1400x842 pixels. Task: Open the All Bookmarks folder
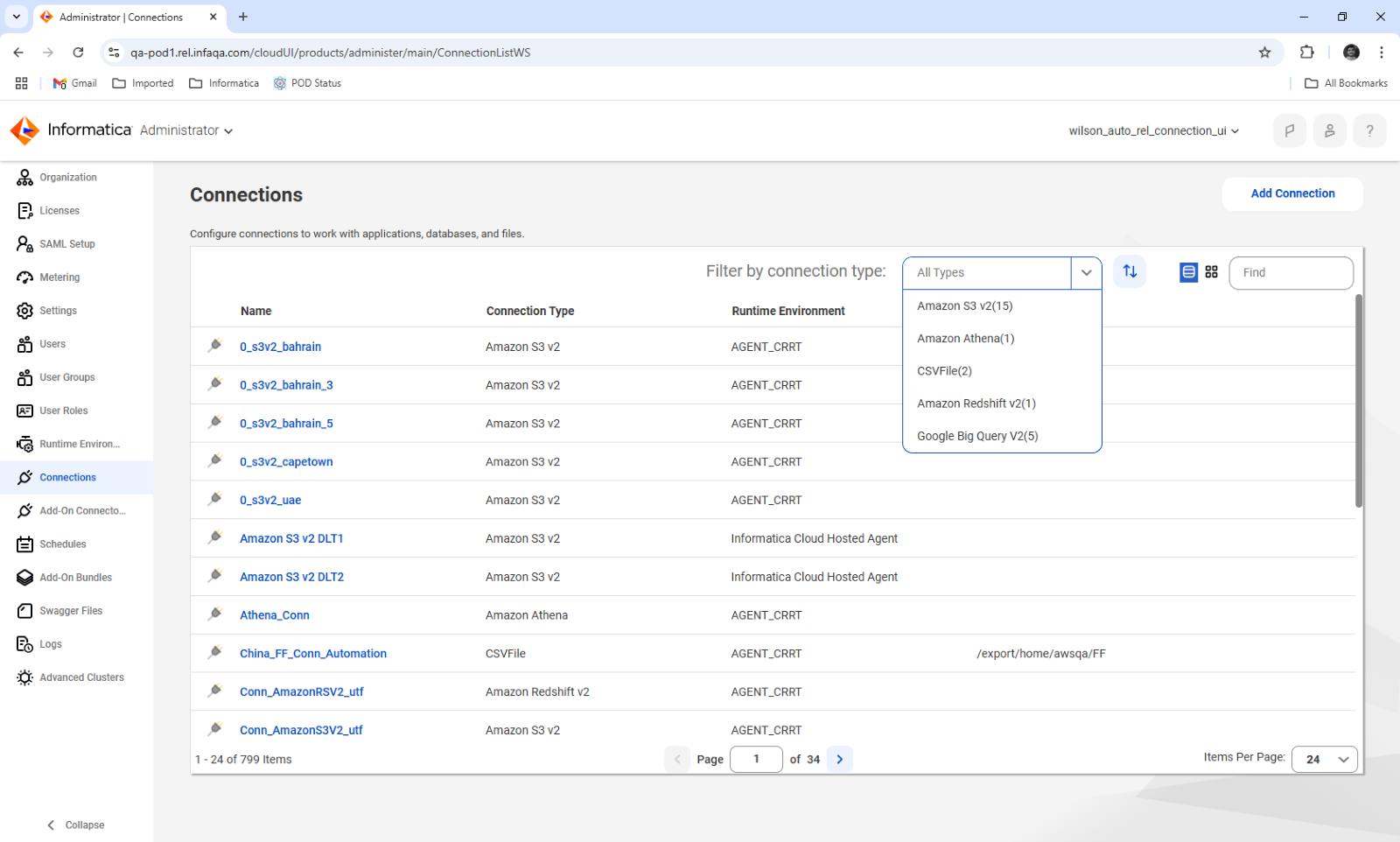coord(1346,83)
